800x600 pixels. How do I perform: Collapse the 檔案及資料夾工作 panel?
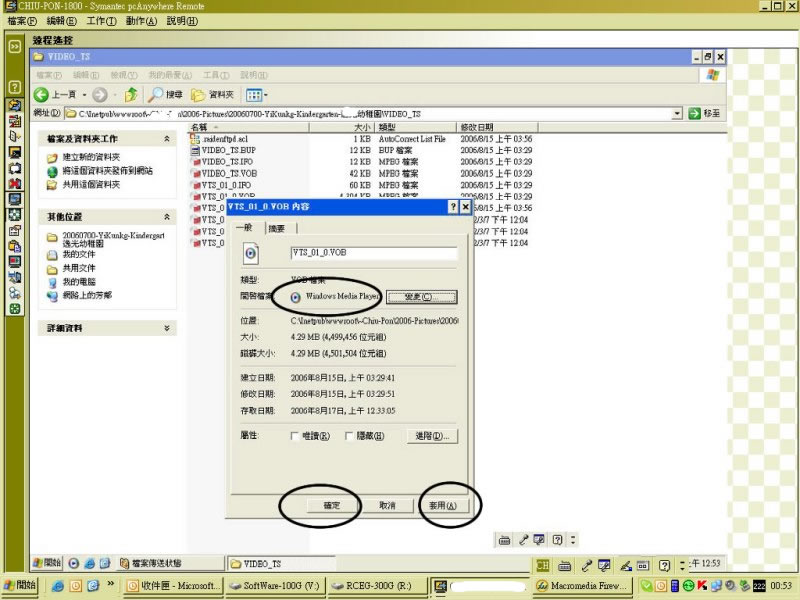[168, 138]
